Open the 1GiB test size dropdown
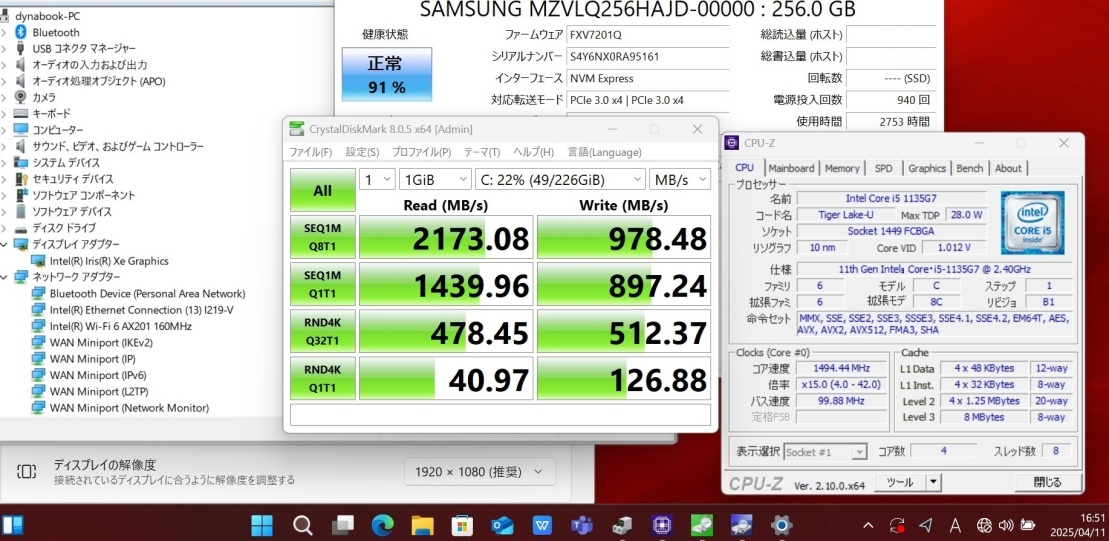Screen dimensions: 1109x541 pos(434,180)
